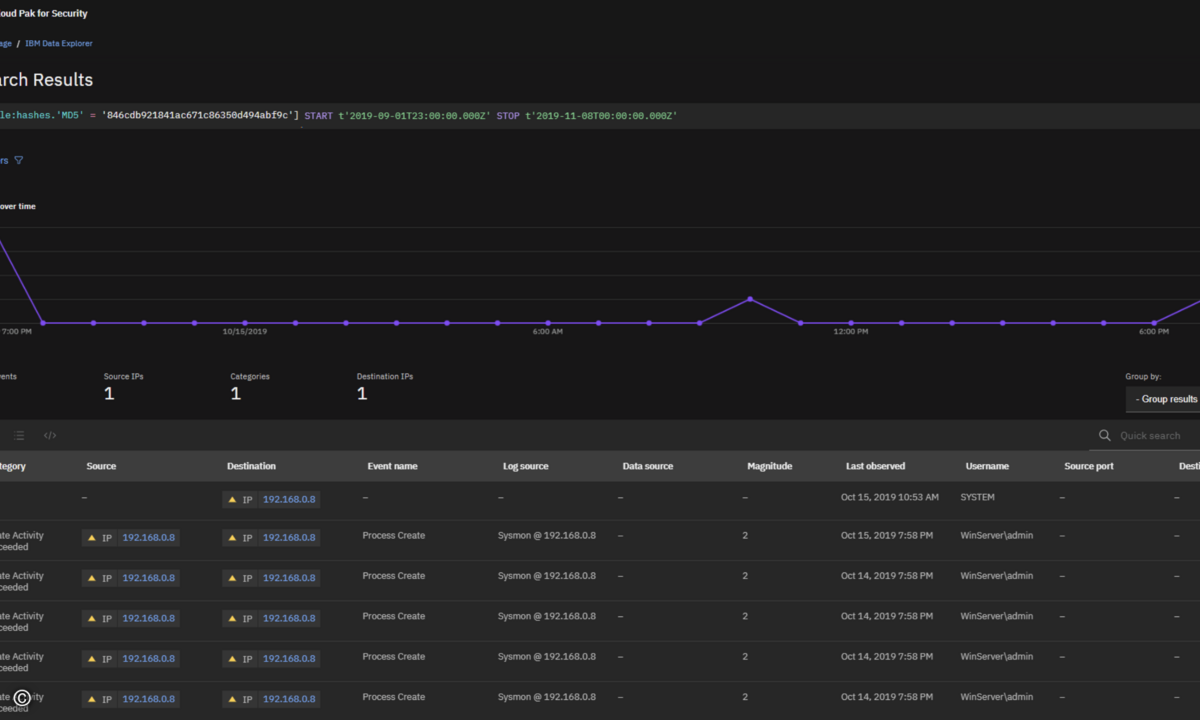Viewport: 1200px width, 720px height.
Task: Select Process Create in Oct 15 row
Action: pyautogui.click(x=394, y=535)
